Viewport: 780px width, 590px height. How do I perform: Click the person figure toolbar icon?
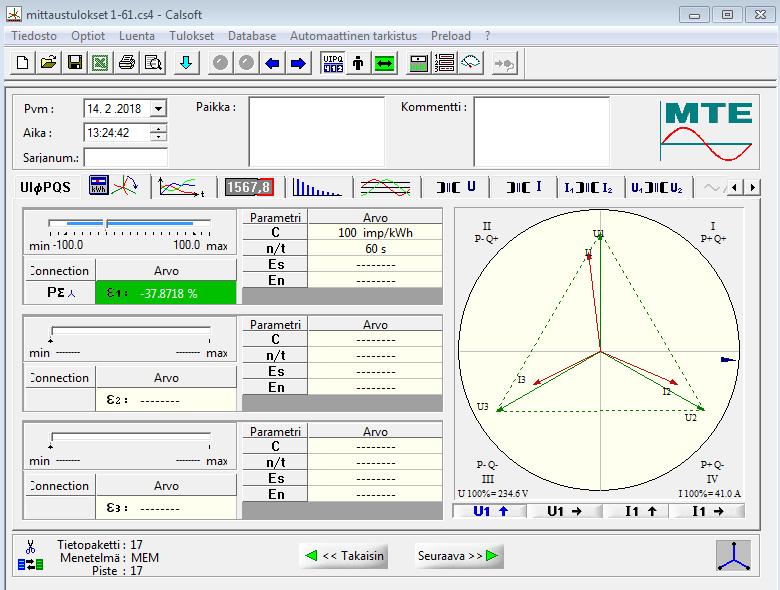click(358, 63)
